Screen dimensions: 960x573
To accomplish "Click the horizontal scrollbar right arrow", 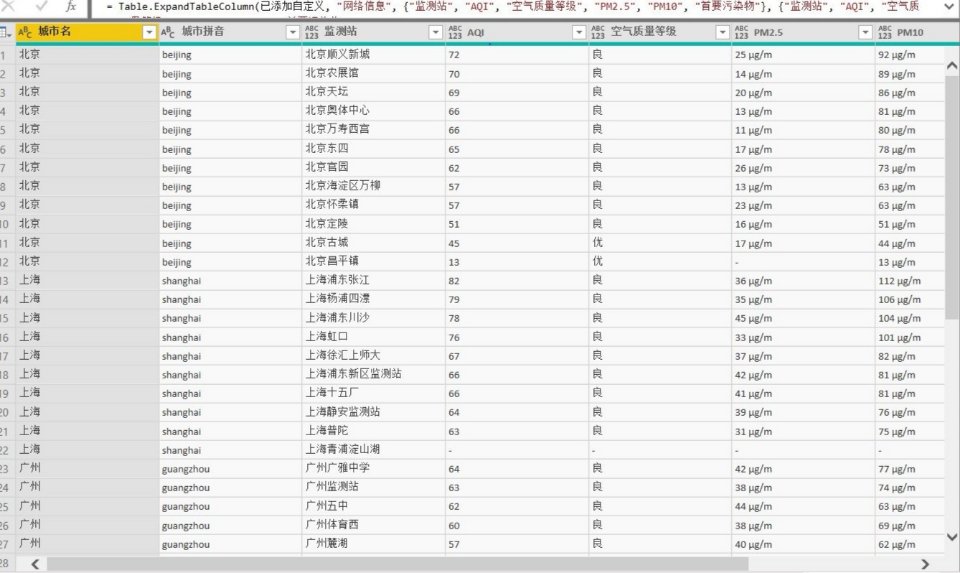I will pos(925,564).
